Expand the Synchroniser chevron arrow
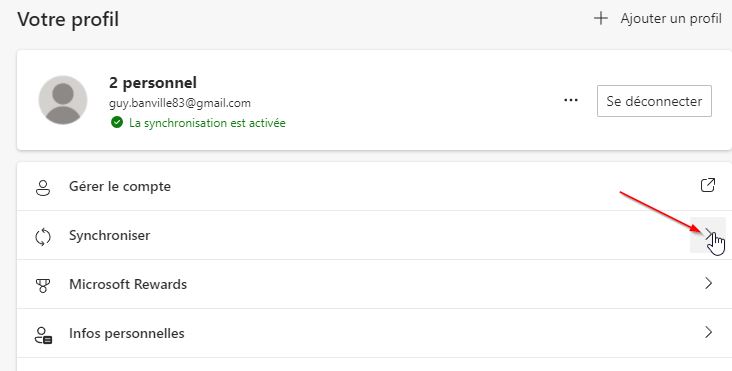This screenshot has width=732, height=371. [x=708, y=235]
